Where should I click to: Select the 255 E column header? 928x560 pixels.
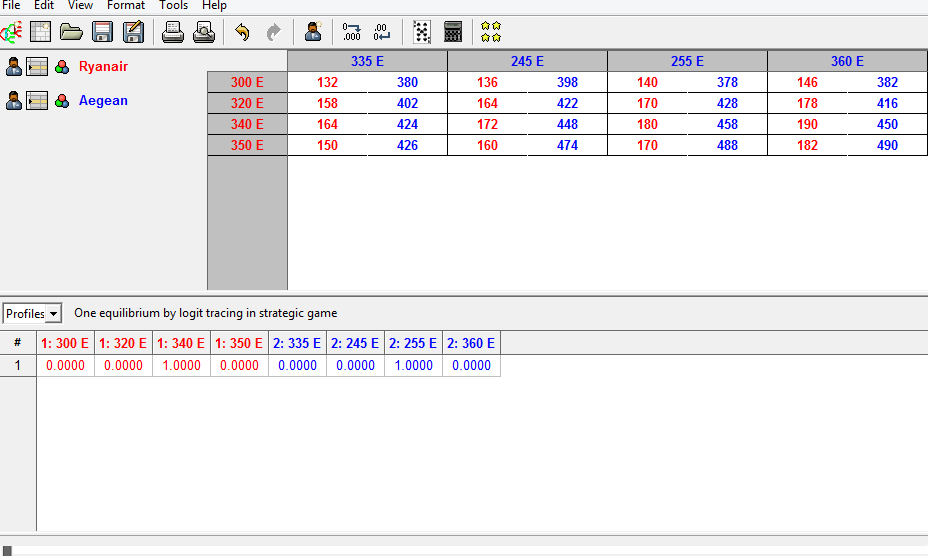(x=687, y=61)
